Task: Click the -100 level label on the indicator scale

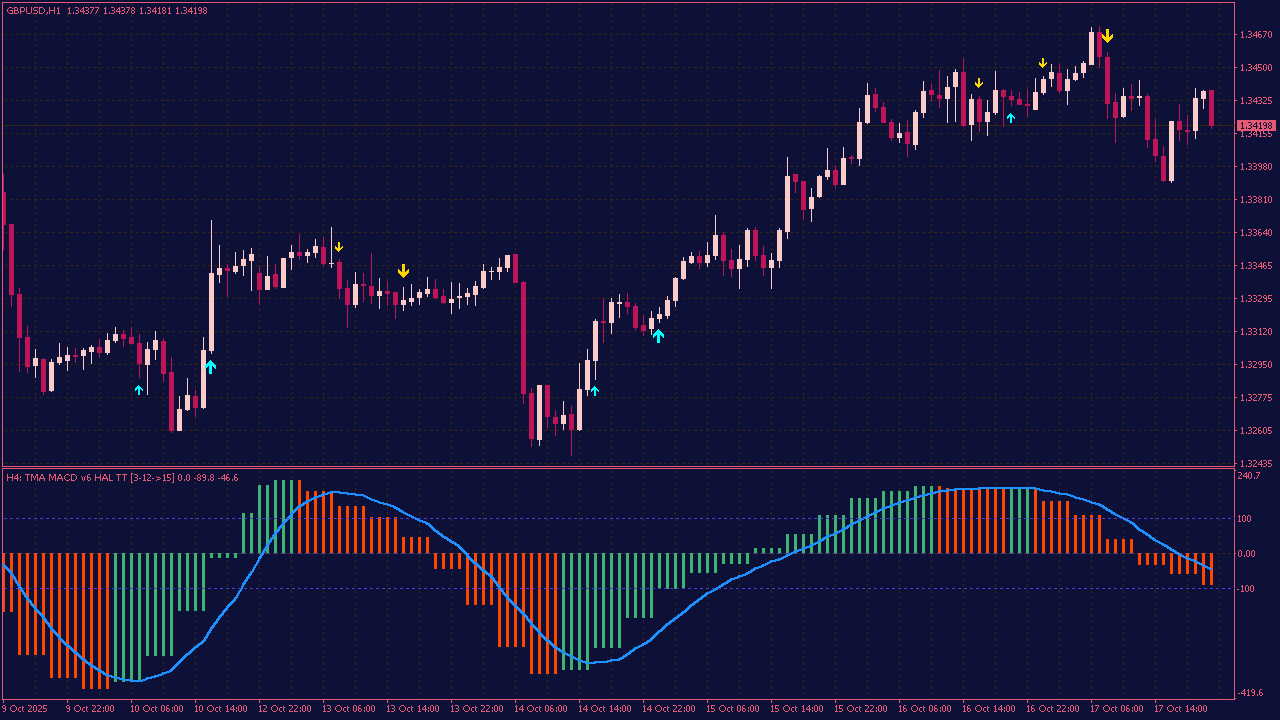Action: 1247,589
